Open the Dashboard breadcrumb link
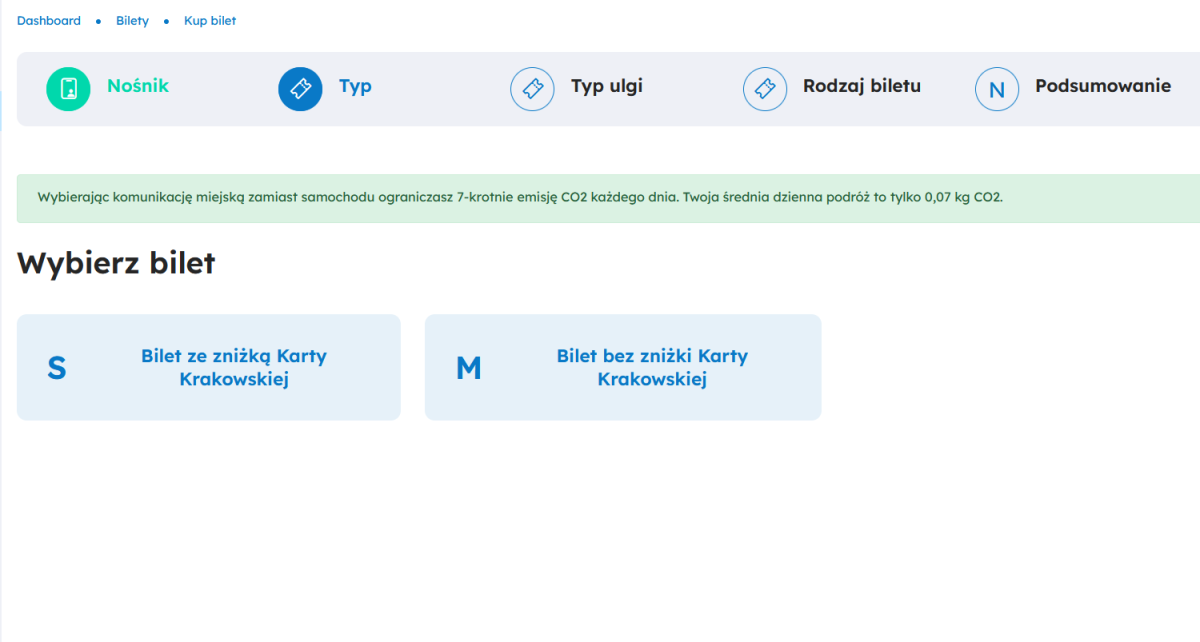The image size is (1200, 642). coord(49,21)
